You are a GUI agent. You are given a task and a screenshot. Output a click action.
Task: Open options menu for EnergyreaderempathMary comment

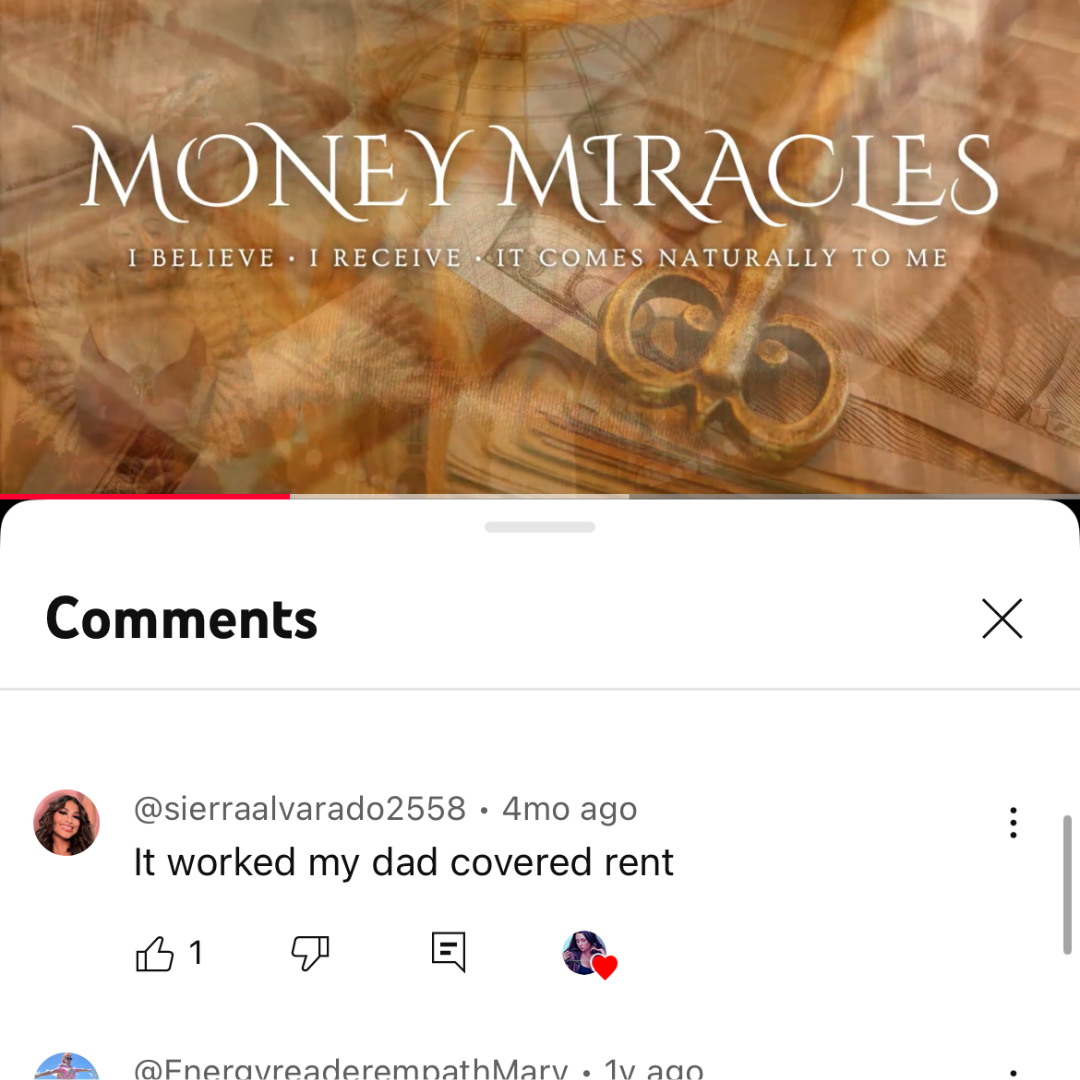click(1013, 1073)
